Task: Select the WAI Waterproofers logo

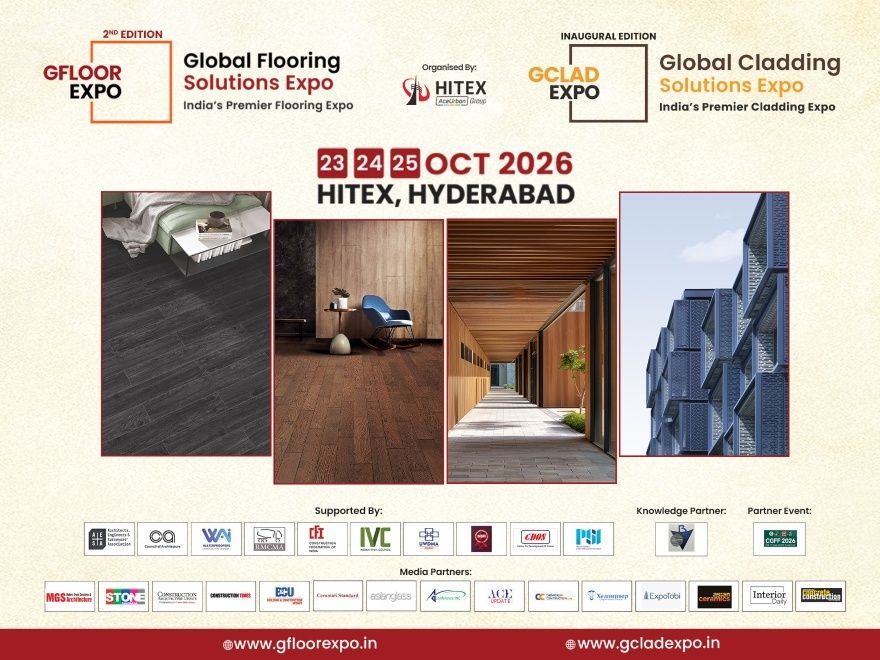Action: click(x=216, y=539)
